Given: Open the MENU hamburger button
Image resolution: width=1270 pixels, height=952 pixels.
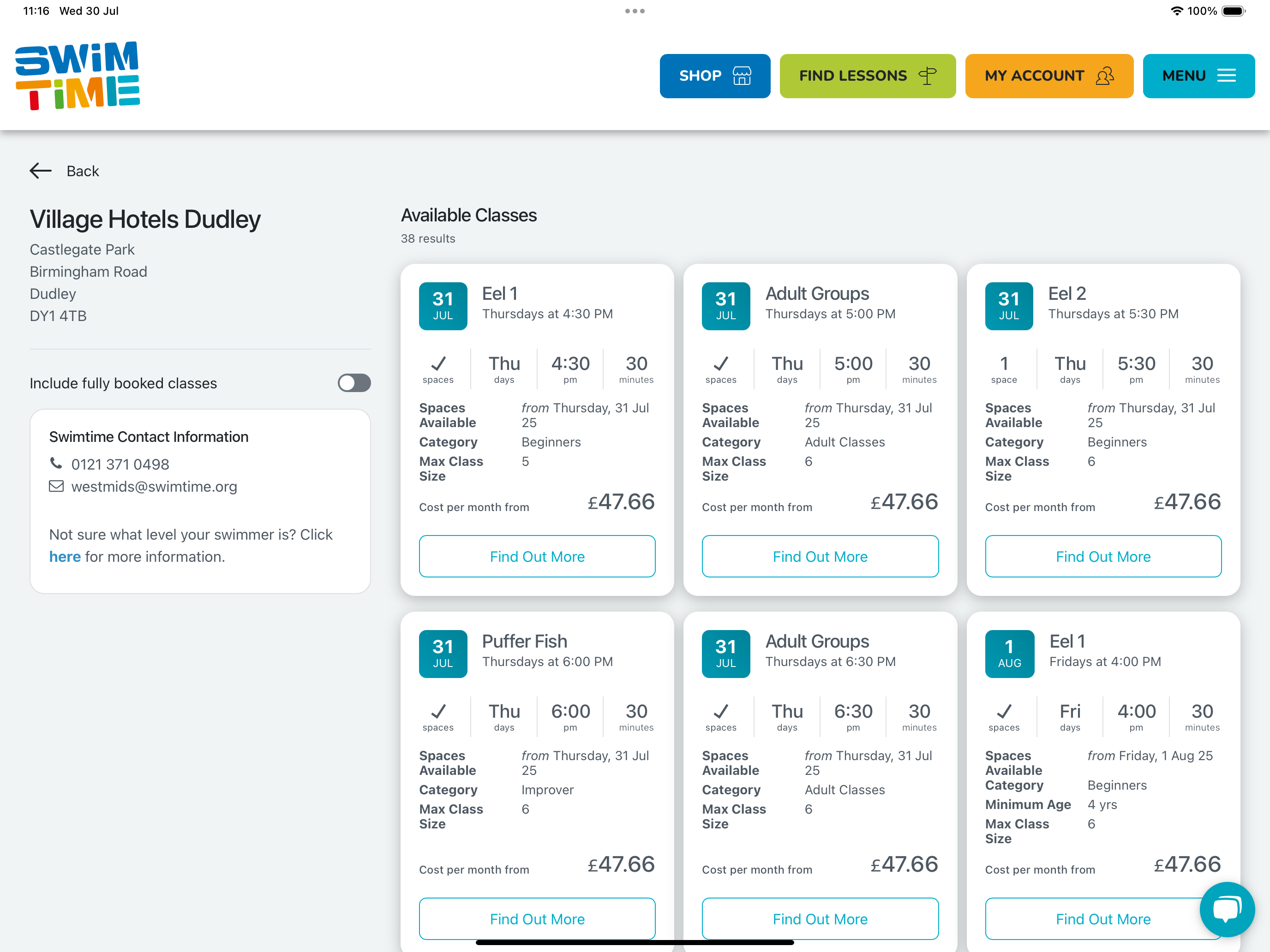Looking at the screenshot, I should [x=1198, y=76].
